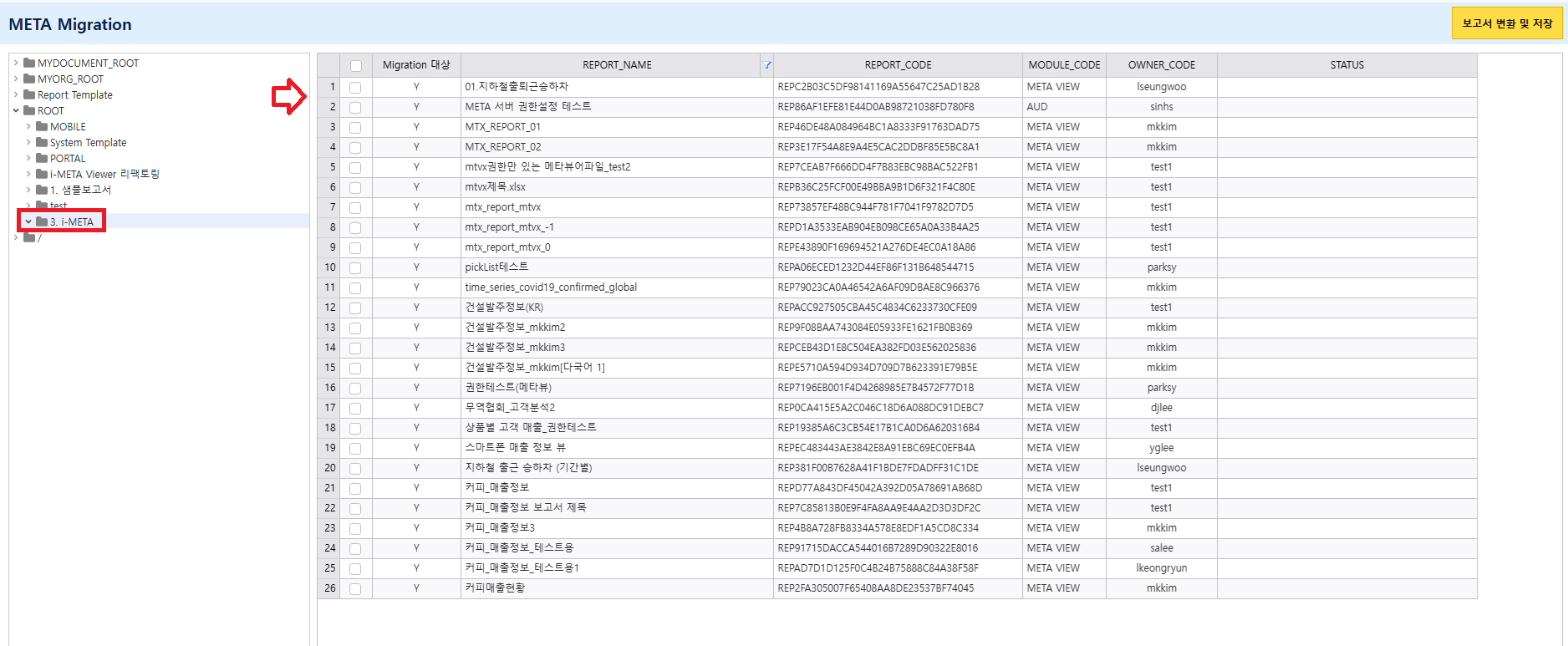Expand the 1. 샘플보고서 tree node
Viewport: 1568px width, 646px height.
(x=28, y=190)
